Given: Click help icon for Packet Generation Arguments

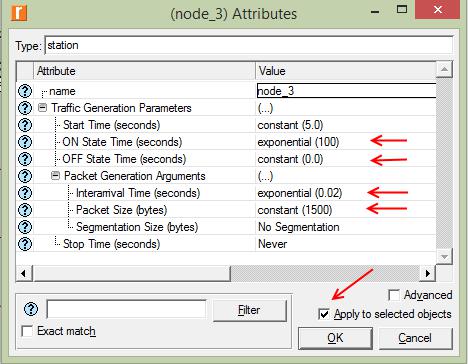Looking at the screenshot, I should pos(25,176).
